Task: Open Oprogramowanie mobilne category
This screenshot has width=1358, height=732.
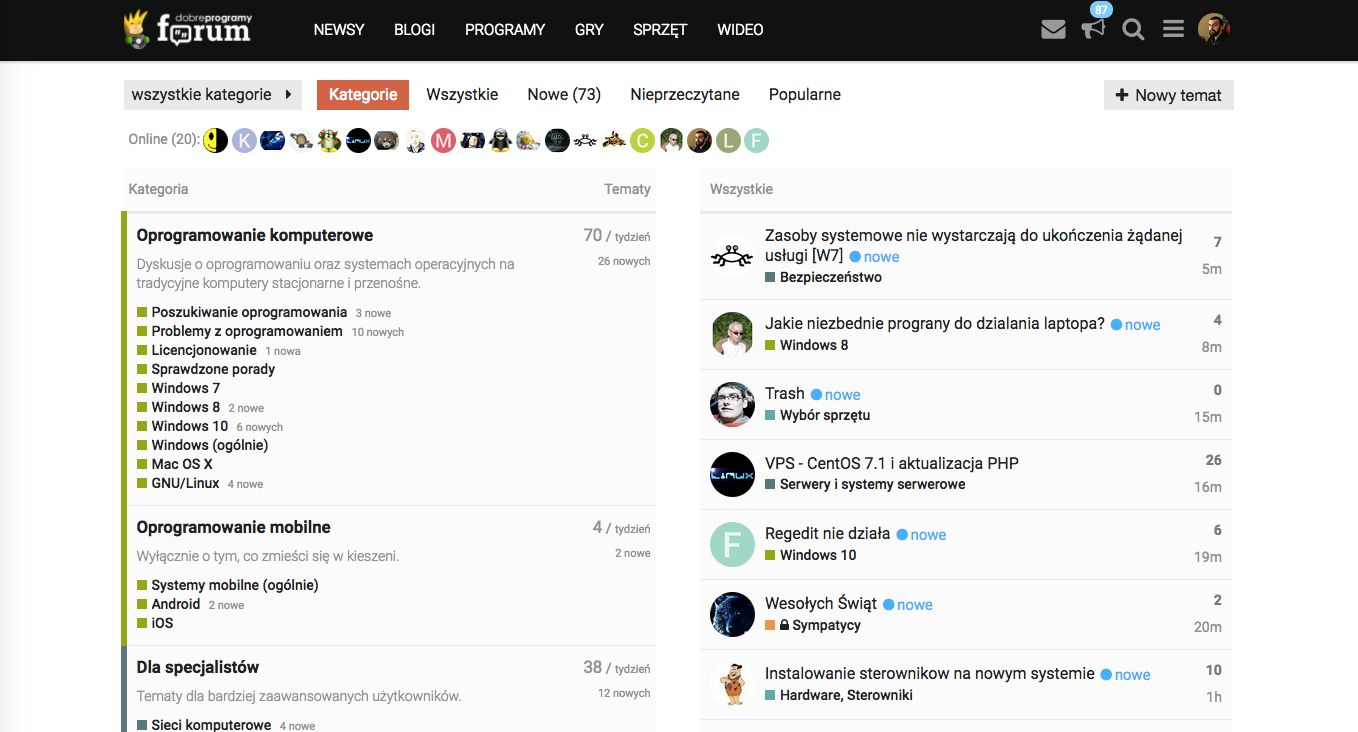Action: 233,528
